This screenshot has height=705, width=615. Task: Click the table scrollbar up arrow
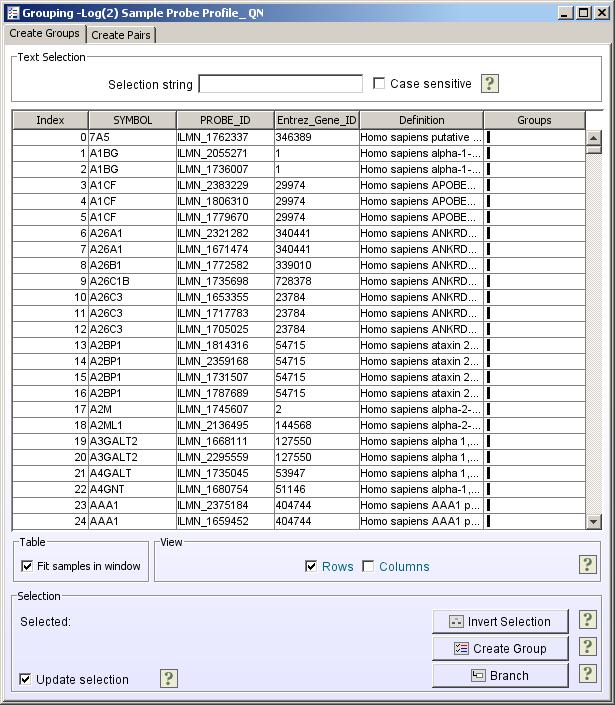coord(593,138)
